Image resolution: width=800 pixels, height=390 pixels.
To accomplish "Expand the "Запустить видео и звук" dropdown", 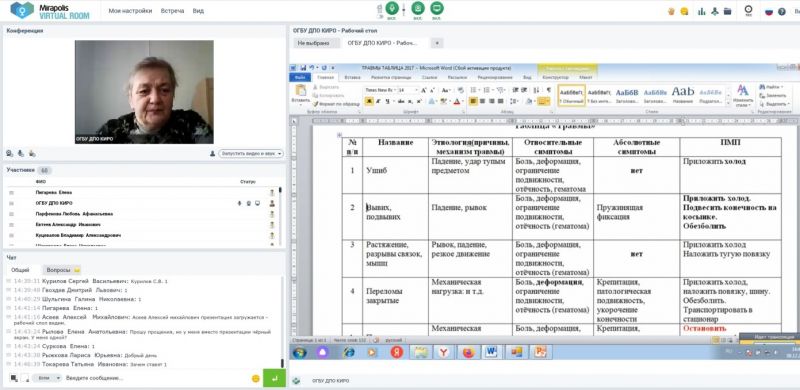I will pyautogui.click(x=251, y=154).
